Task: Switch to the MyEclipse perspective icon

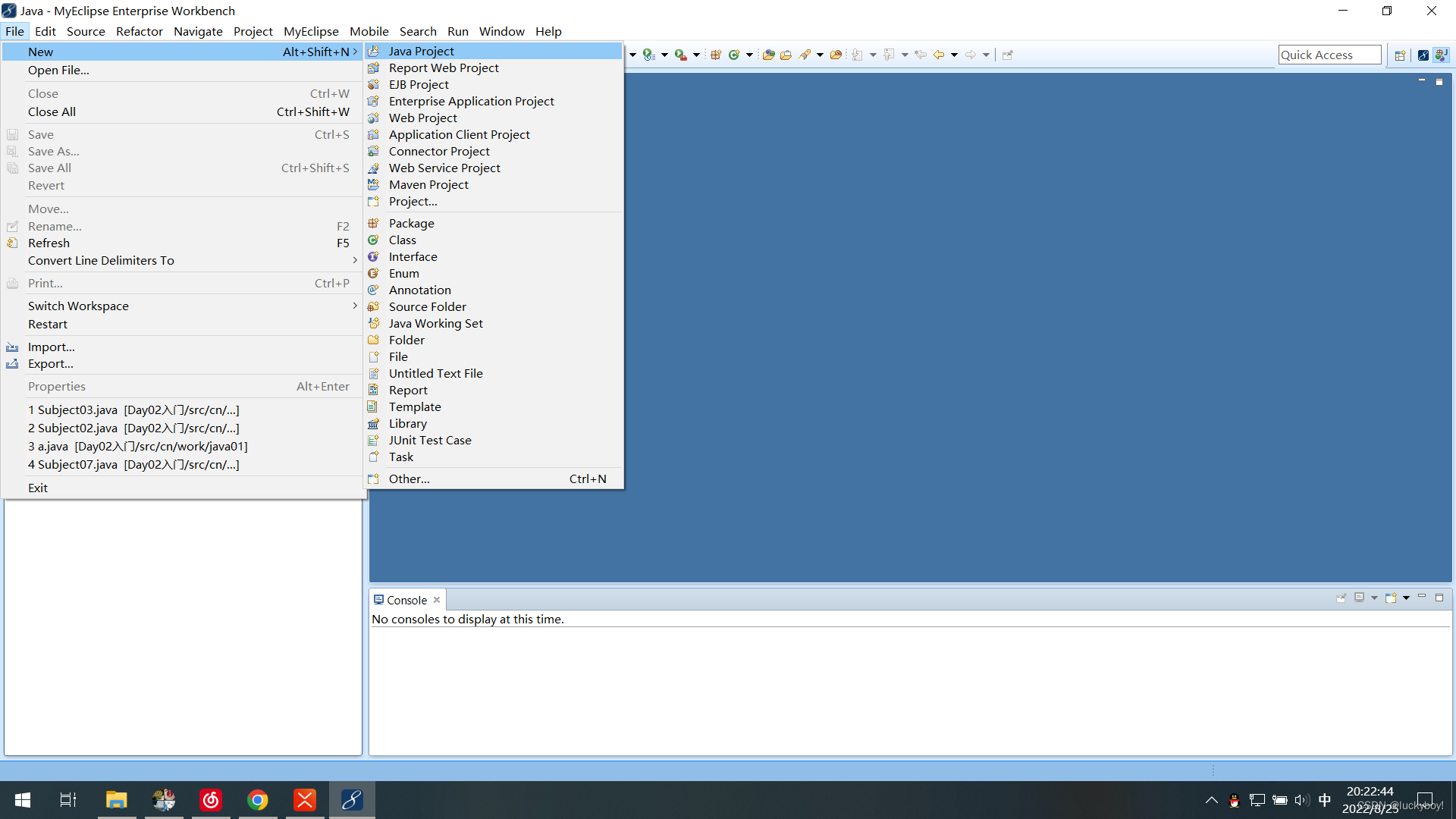Action: 1423,55
